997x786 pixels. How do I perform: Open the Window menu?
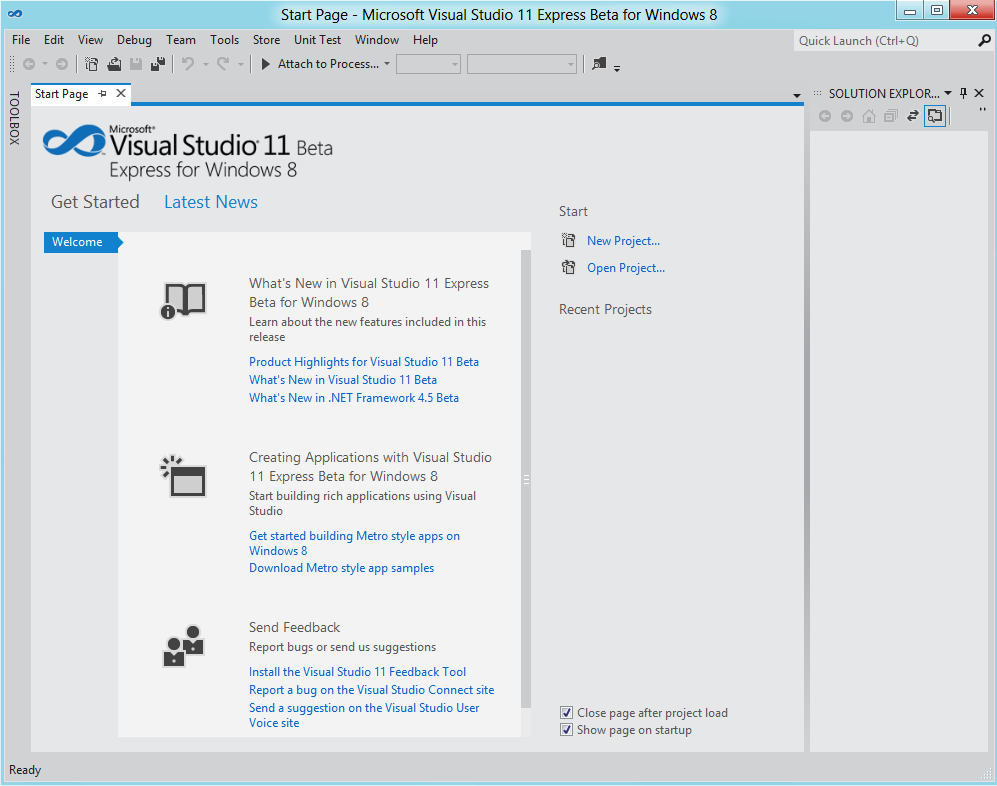tap(376, 39)
